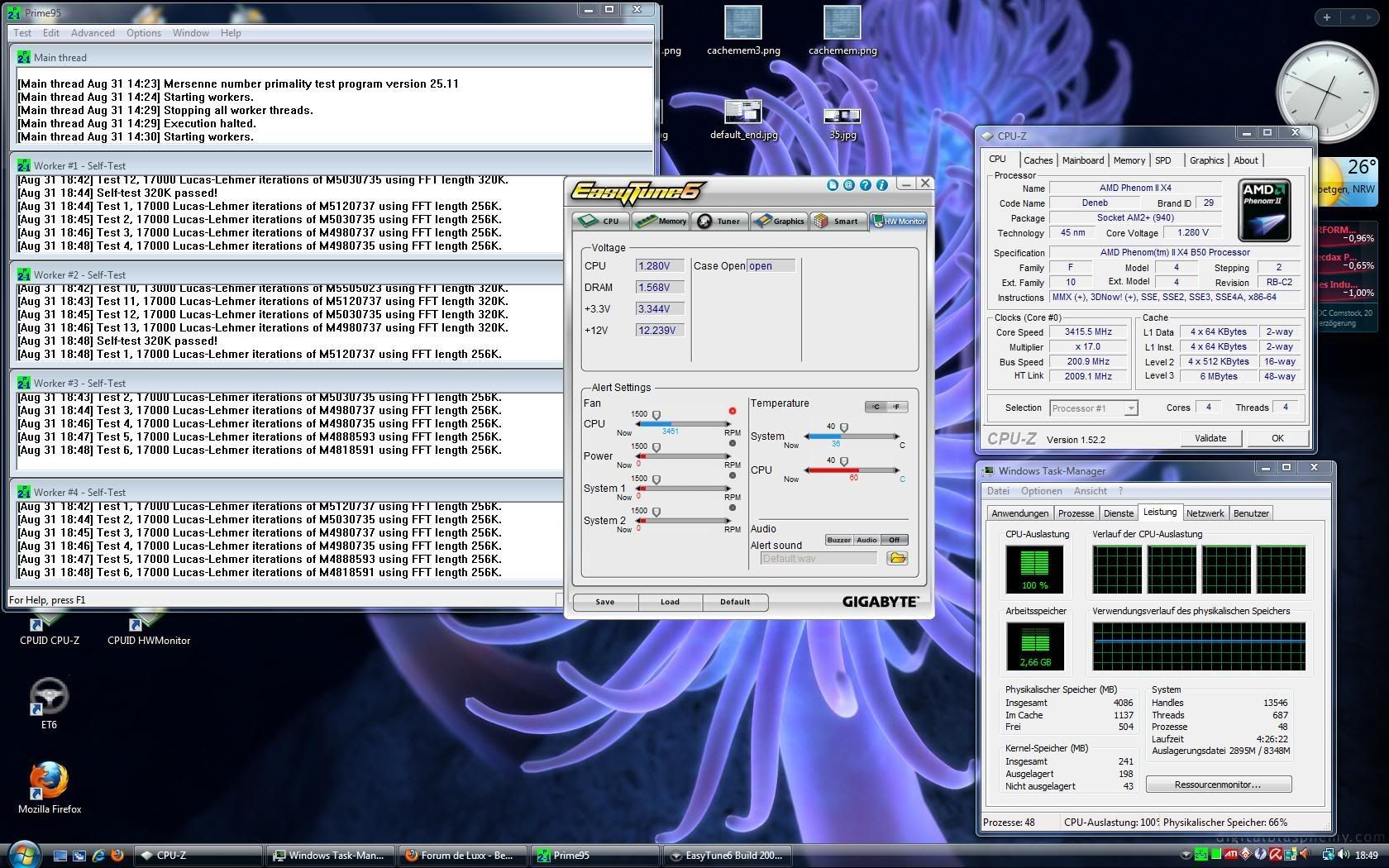Switch to the SPD tab in CPU-Z
Viewport: 1389px width, 868px height.
tap(1163, 160)
